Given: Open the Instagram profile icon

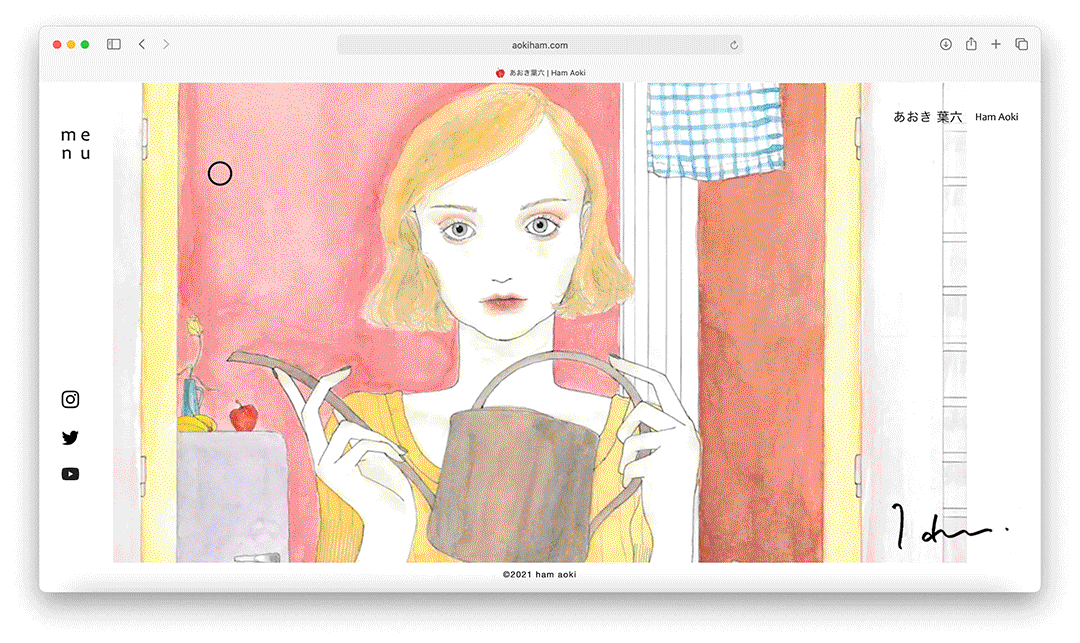Looking at the screenshot, I should tap(70, 400).
